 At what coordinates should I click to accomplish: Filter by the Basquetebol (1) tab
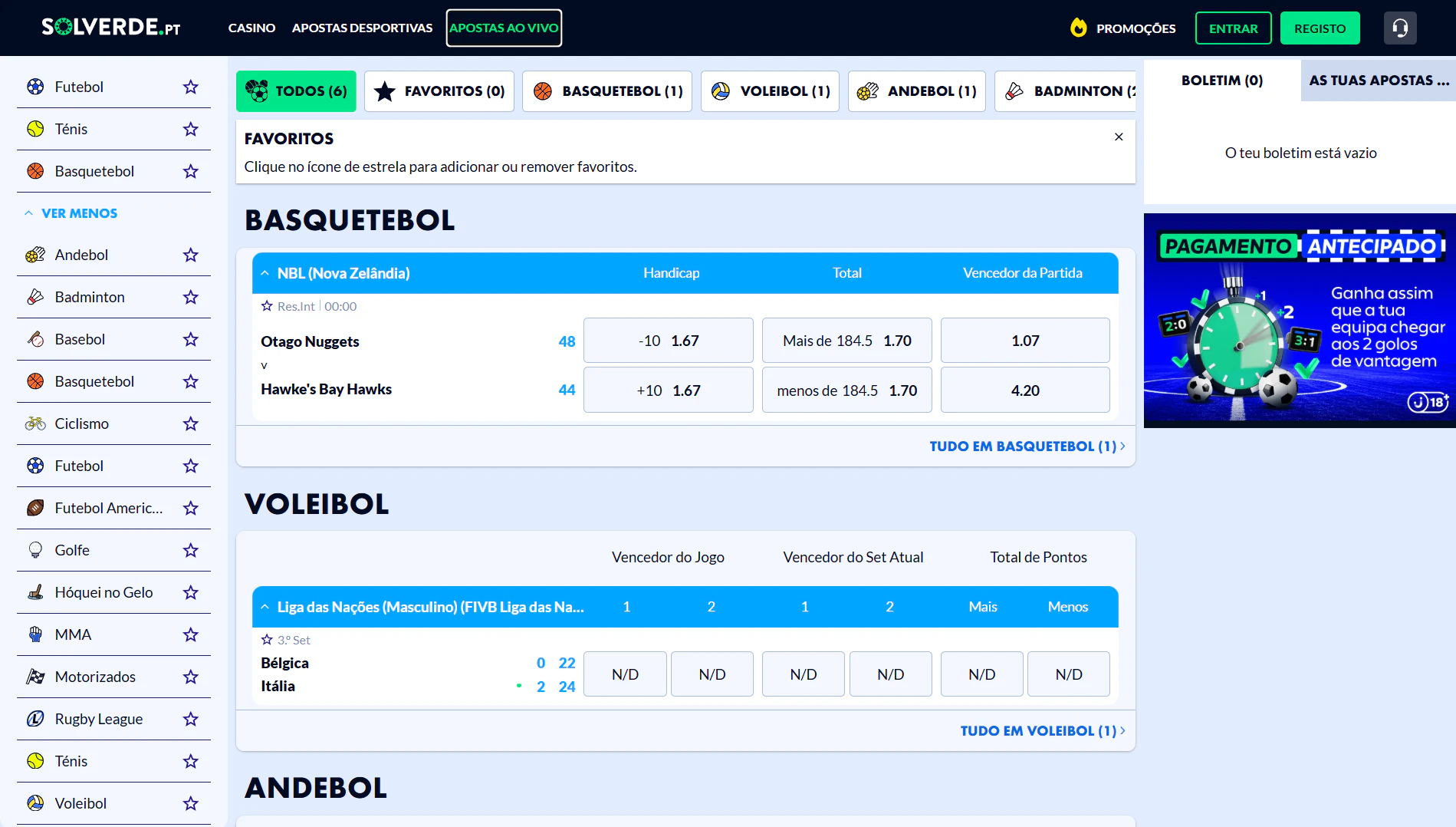[x=607, y=91]
